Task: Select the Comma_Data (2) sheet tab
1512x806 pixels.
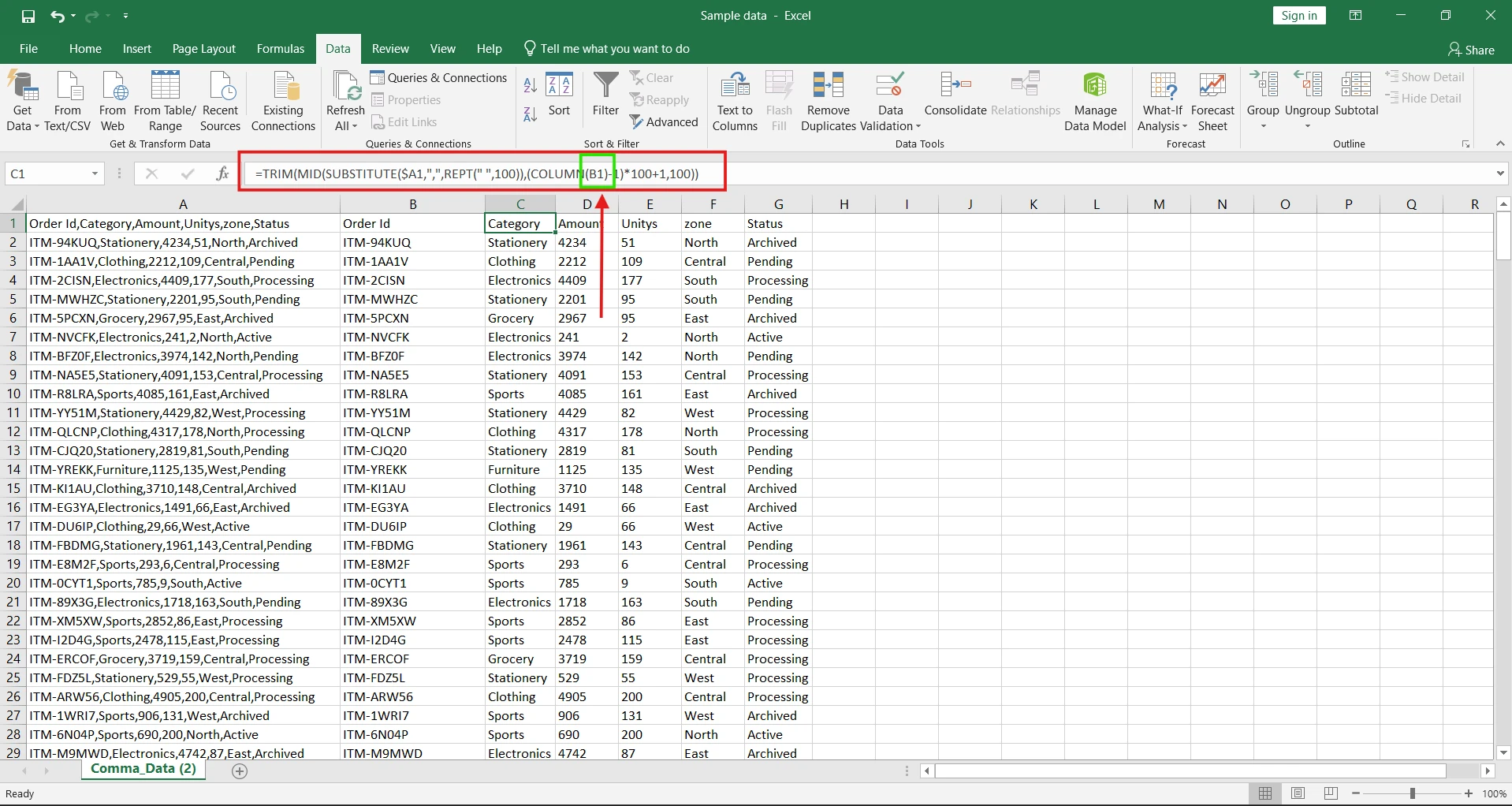Action: (x=143, y=769)
